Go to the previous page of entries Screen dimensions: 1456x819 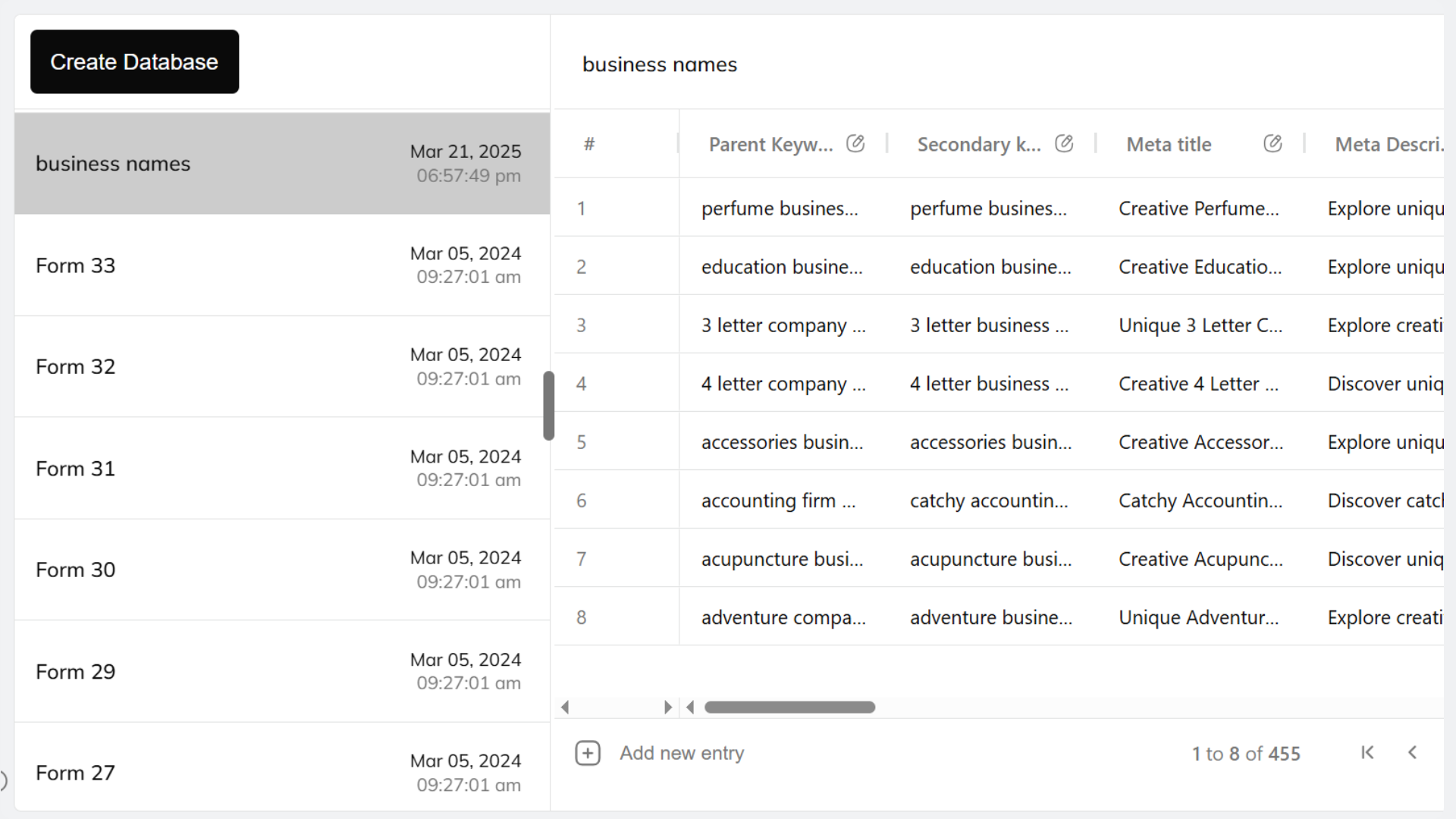click(x=1414, y=752)
